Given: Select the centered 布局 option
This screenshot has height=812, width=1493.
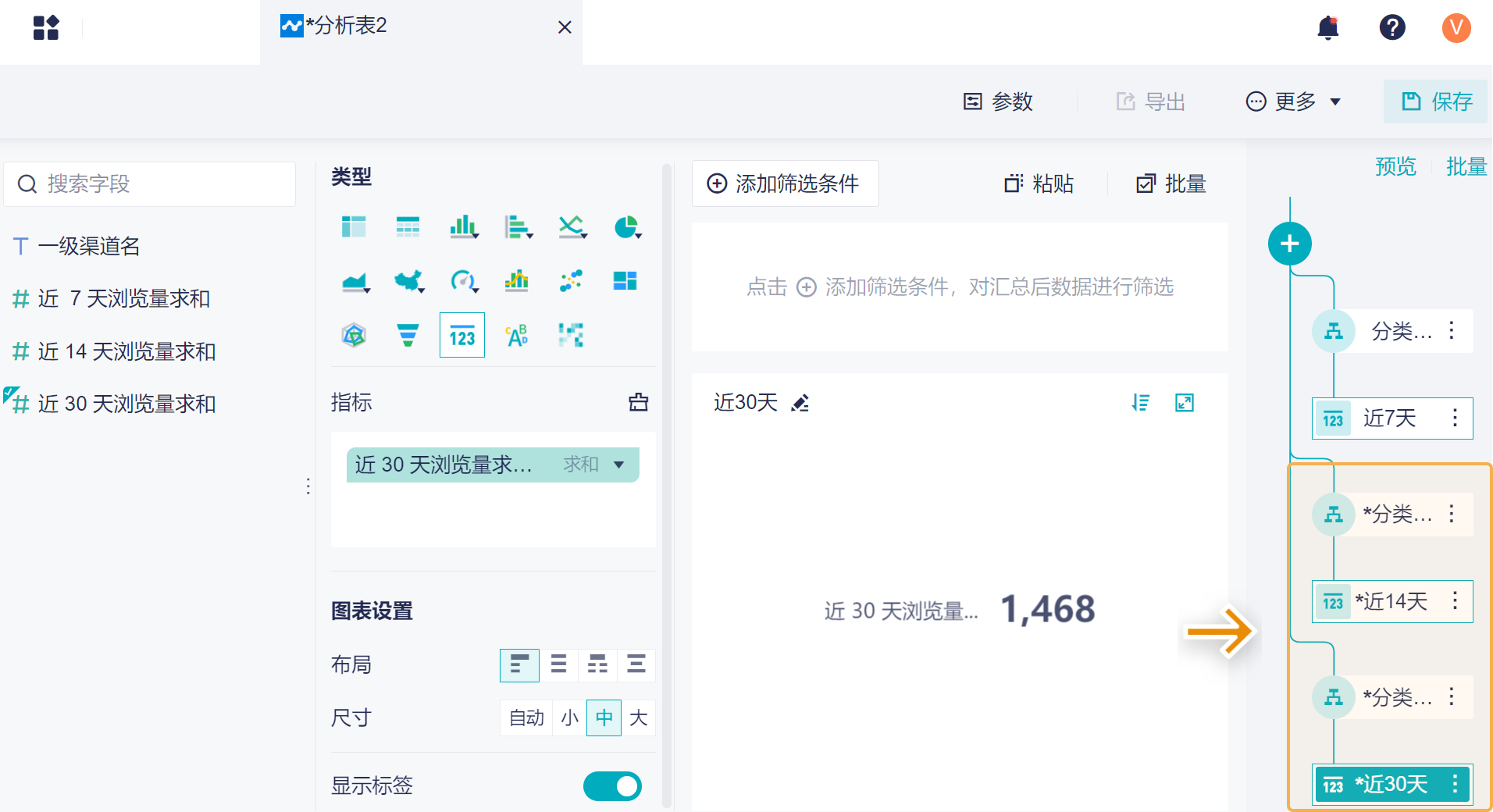Looking at the screenshot, I should coord(636,665).
